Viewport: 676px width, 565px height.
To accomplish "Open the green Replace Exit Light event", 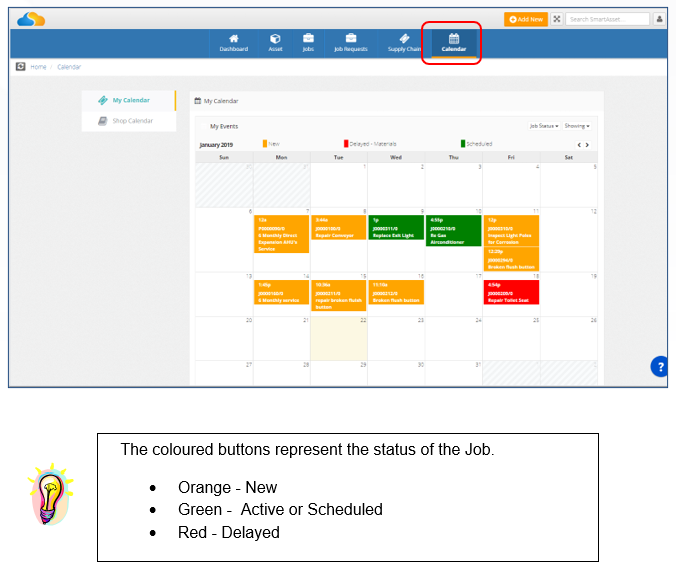I will (396, 228).
